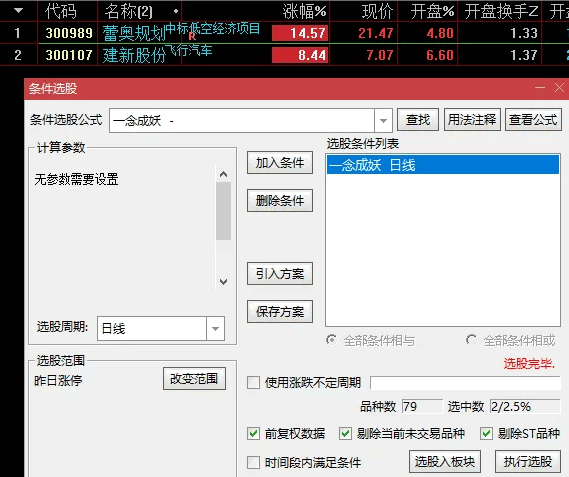Click the 选中数 field 2/2.5%
The width and height of the screenshot is (569, 477).
point(525,406)
